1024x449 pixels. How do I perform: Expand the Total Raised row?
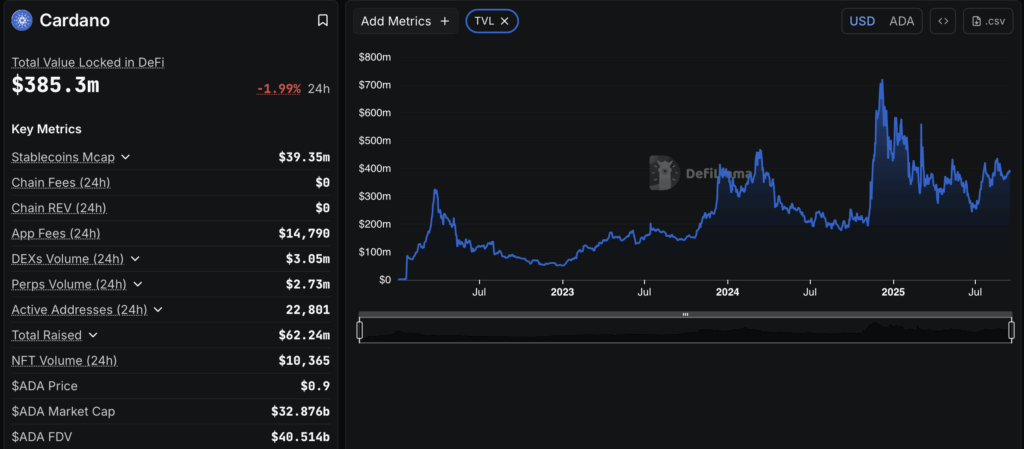[93, 335]
